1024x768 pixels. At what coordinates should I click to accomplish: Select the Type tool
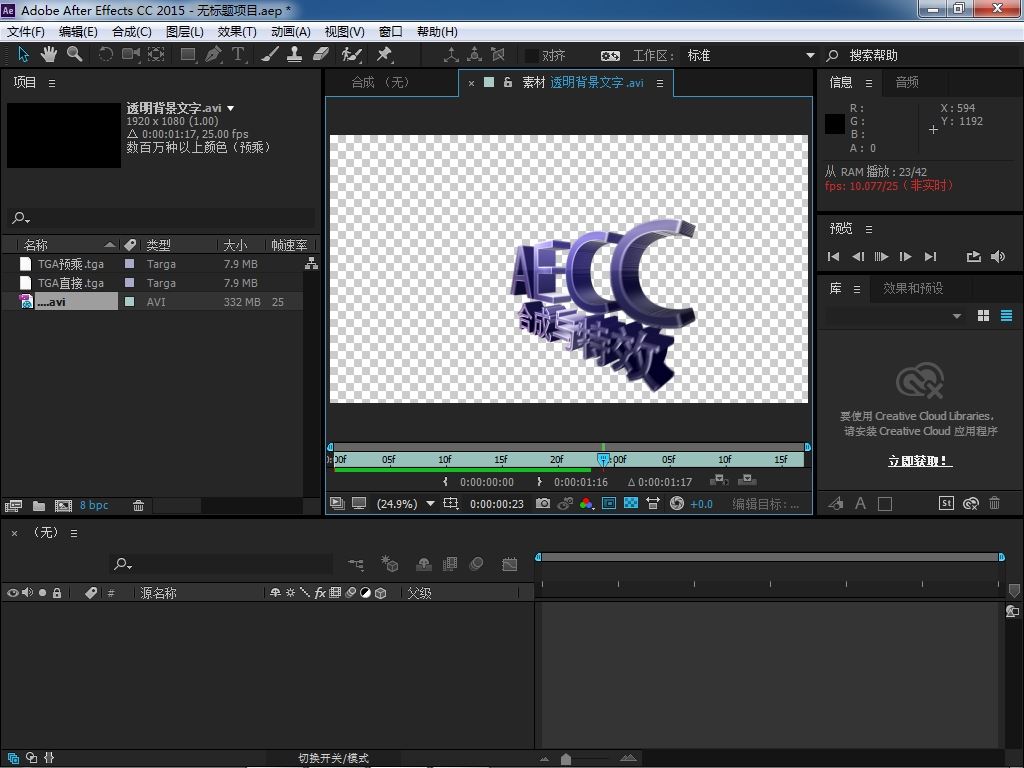pos(238,55)
